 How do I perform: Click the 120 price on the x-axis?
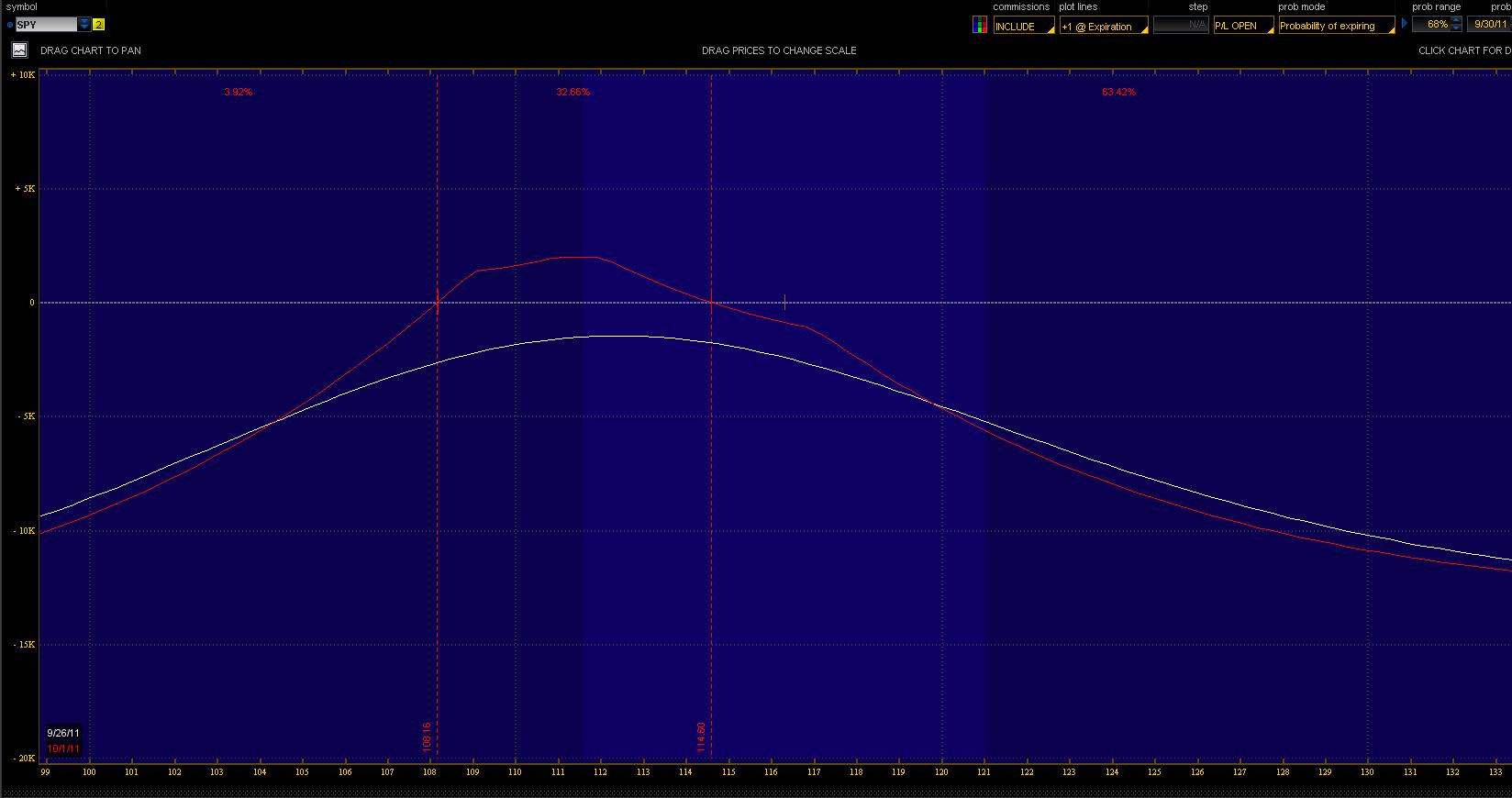pos(941,772)
